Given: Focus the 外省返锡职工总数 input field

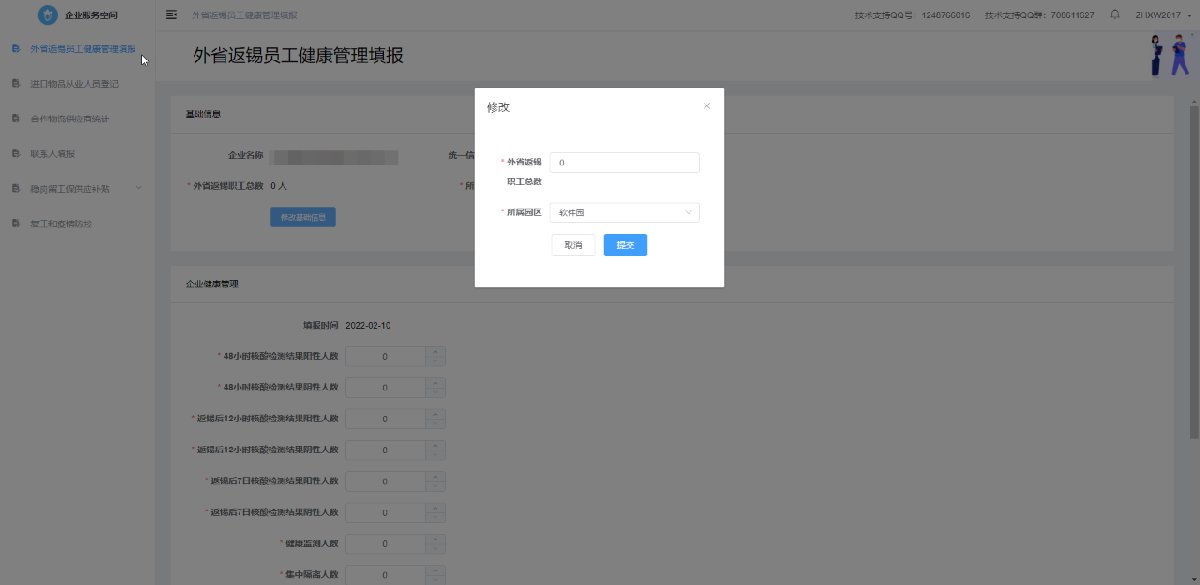Looking at the screenshot, I should 624,162.
